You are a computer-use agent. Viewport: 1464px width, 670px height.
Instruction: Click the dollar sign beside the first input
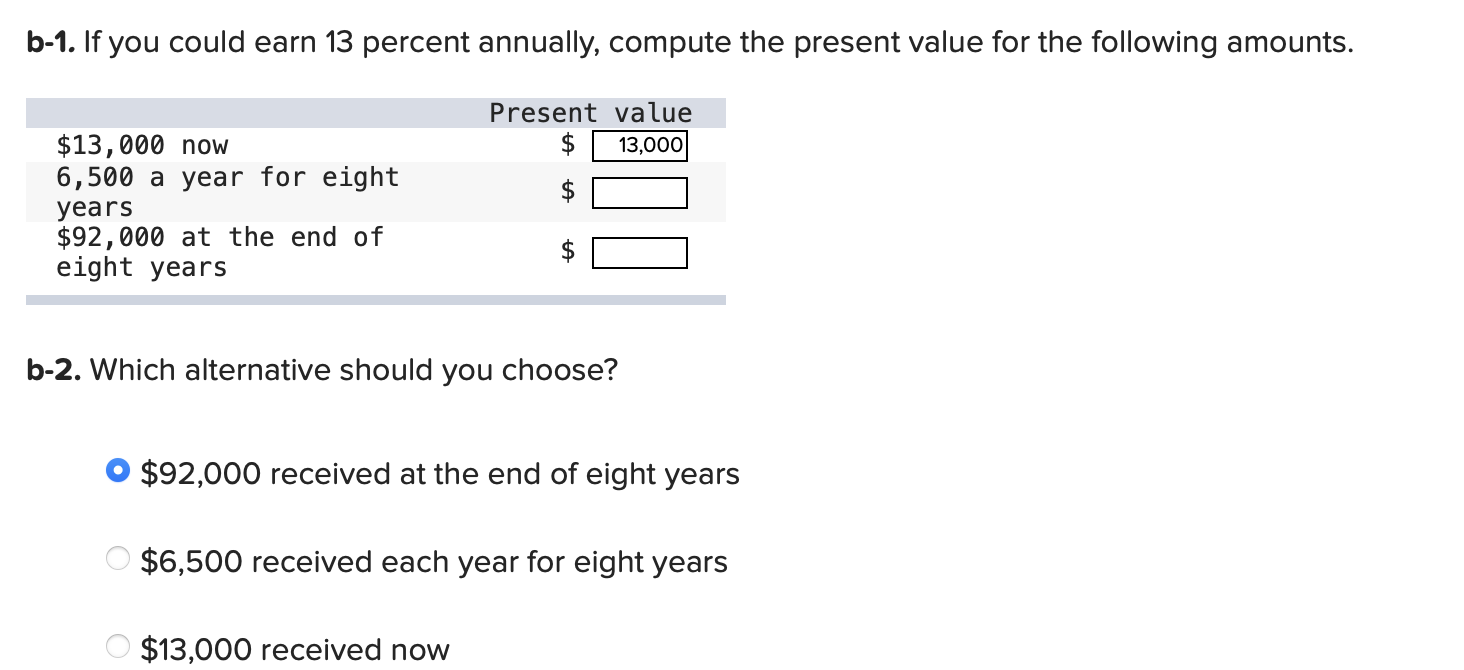click(567, 145)
